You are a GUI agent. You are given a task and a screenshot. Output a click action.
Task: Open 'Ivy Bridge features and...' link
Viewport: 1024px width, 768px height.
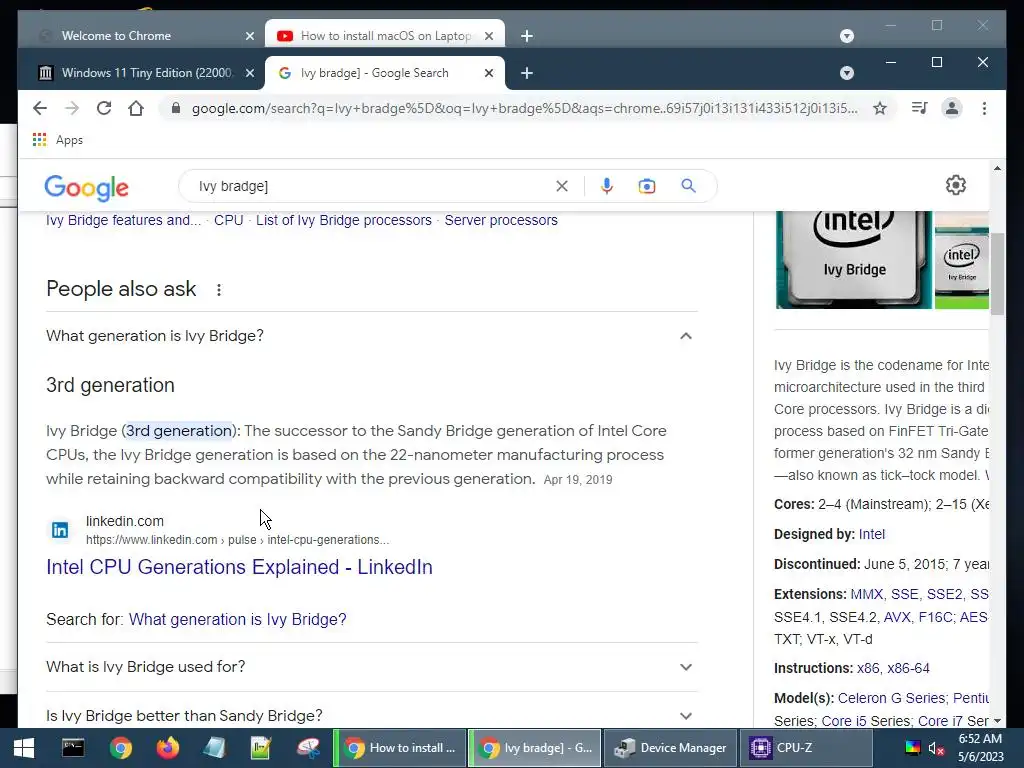(123, 220)
